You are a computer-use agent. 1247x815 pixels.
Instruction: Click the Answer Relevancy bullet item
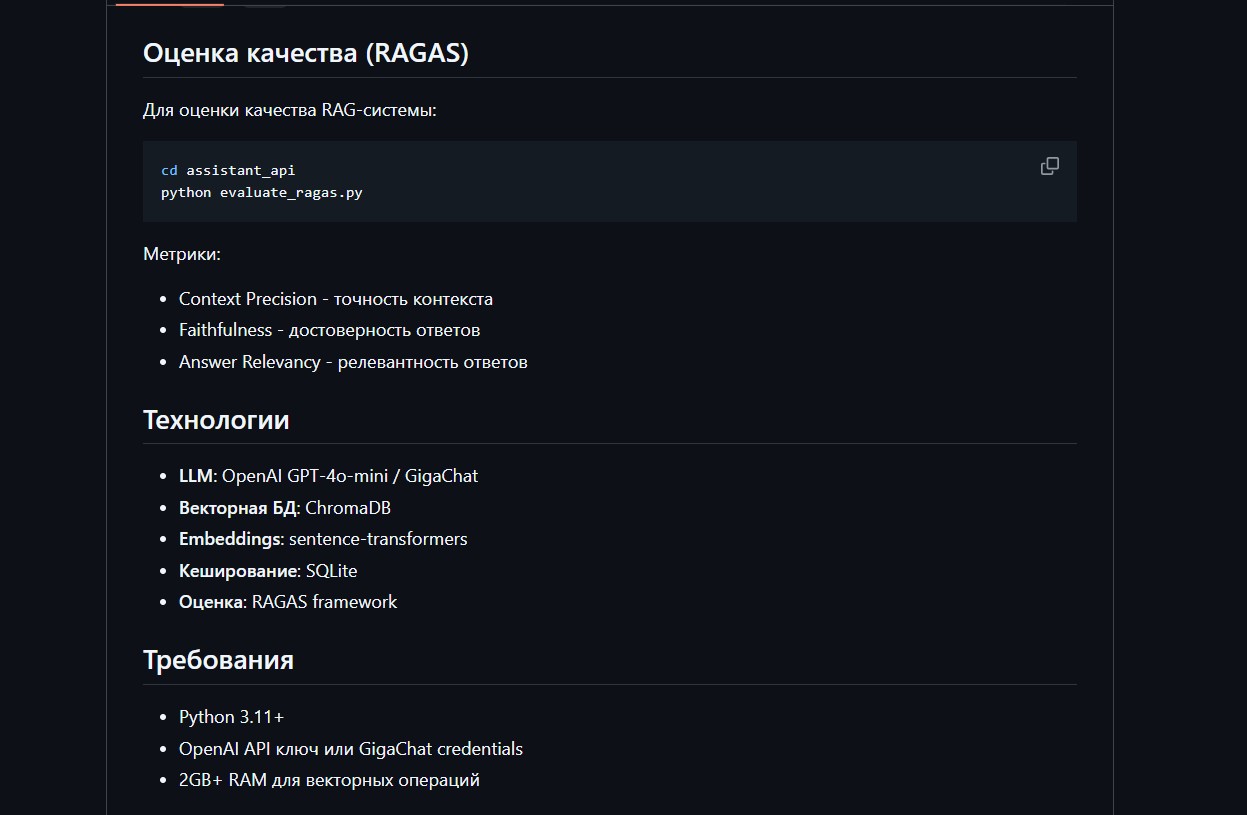point(353,362)
